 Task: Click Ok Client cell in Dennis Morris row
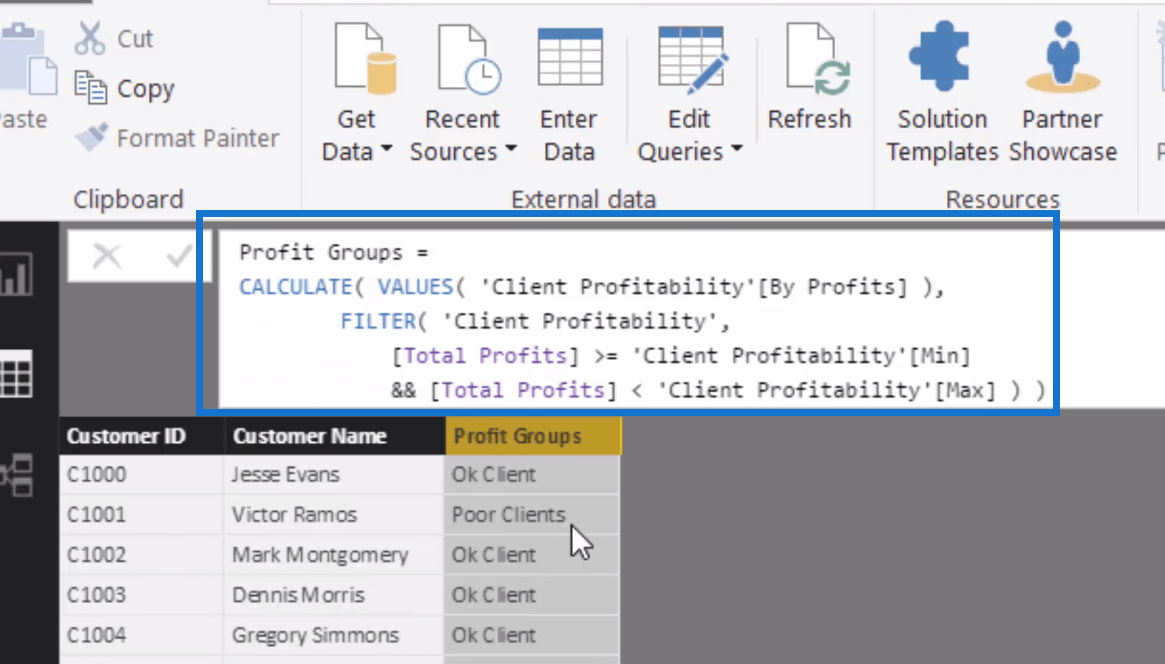tap(532, 595)
